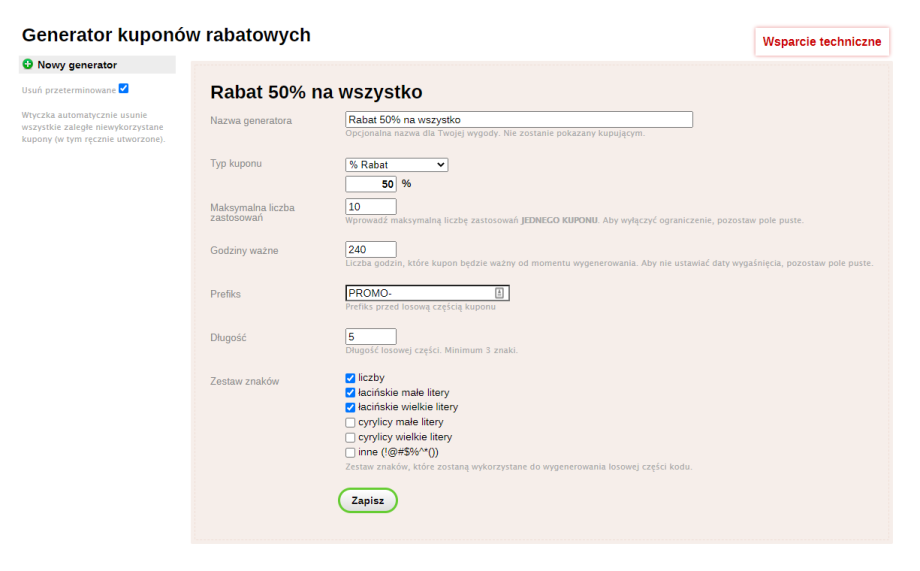The image size is (920, 571).
Task: Open the Typ kuponu dropdown
Action: point(397,165)
